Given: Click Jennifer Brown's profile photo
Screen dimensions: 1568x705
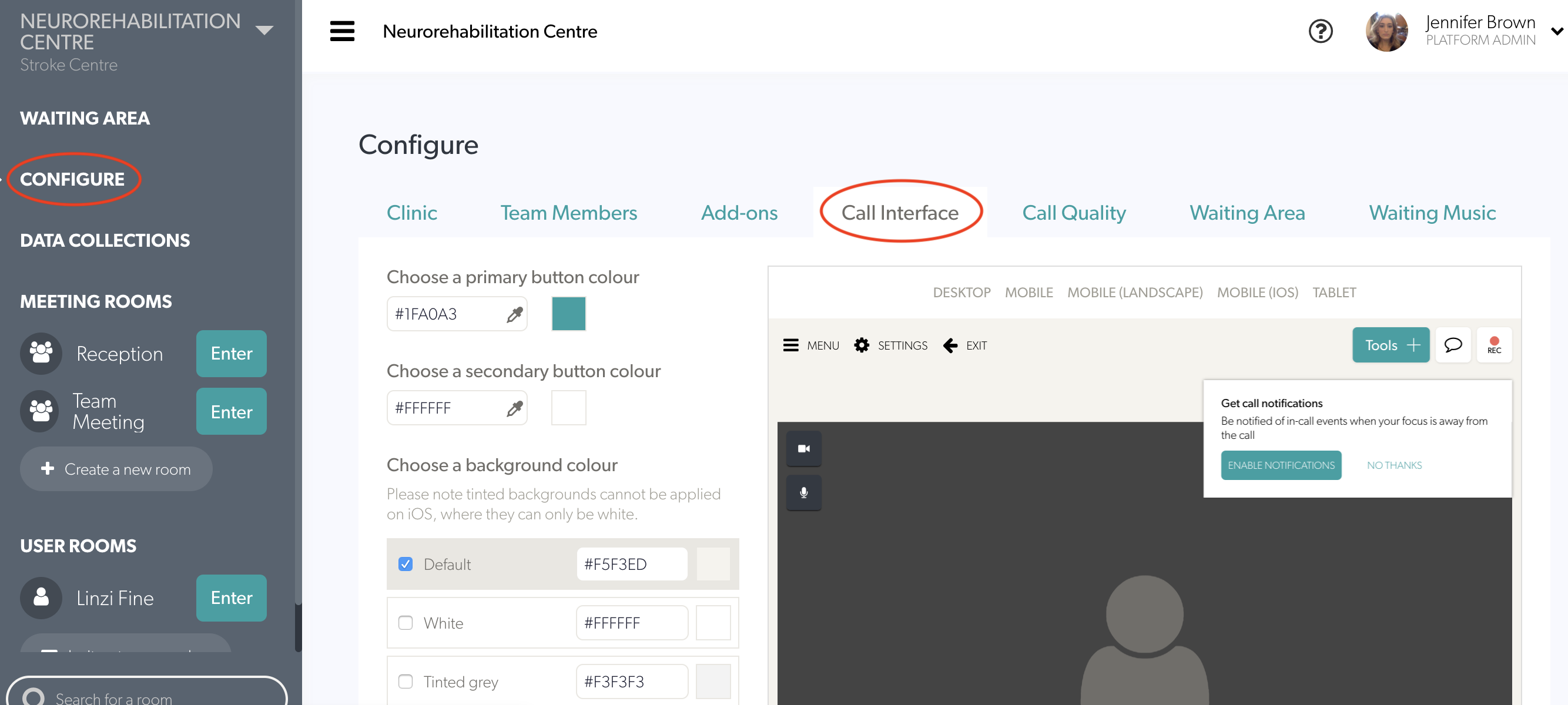Looking at the screenshot, I should coord(1386,31).
